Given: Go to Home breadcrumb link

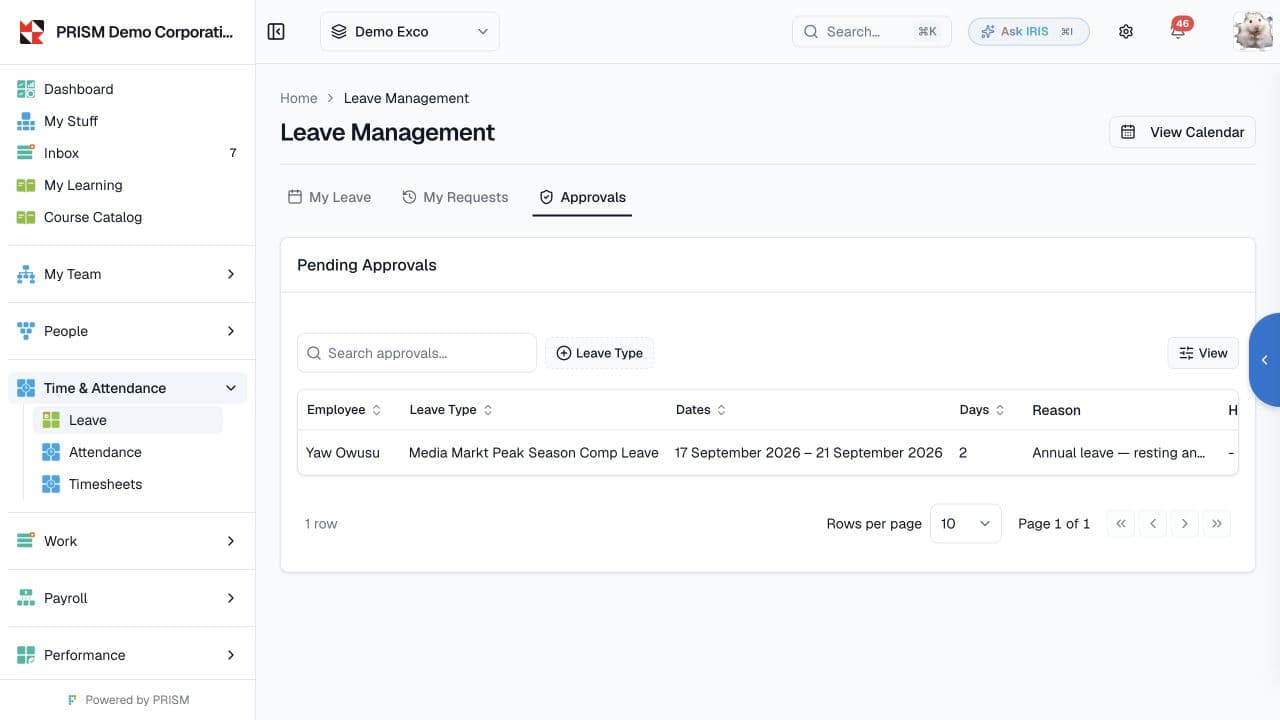Looking at the screenshot, I should tap(299, 98).
